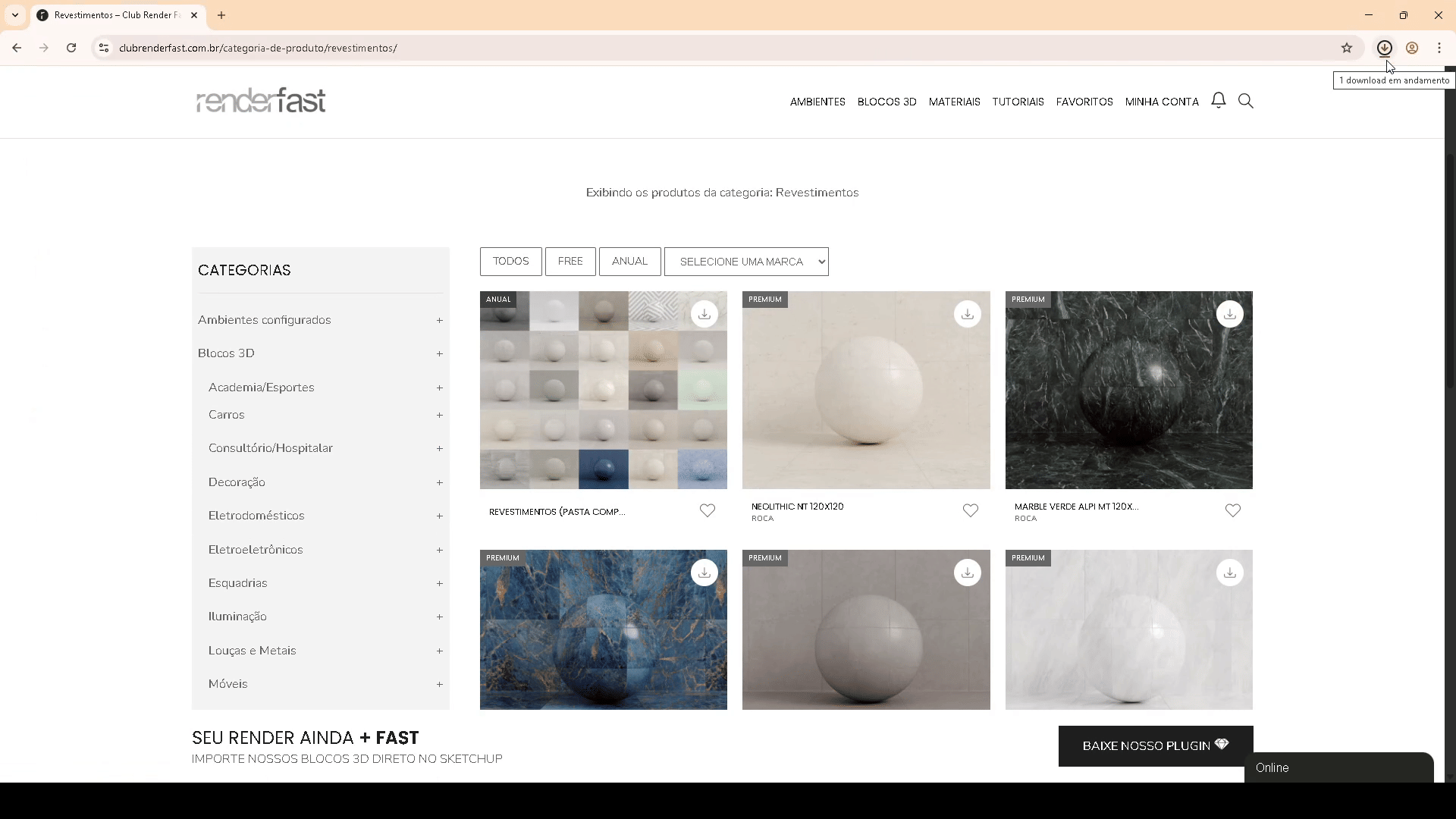Open Blocos 3D menu item
1456x819 pixels.
(x=886, y=102)
